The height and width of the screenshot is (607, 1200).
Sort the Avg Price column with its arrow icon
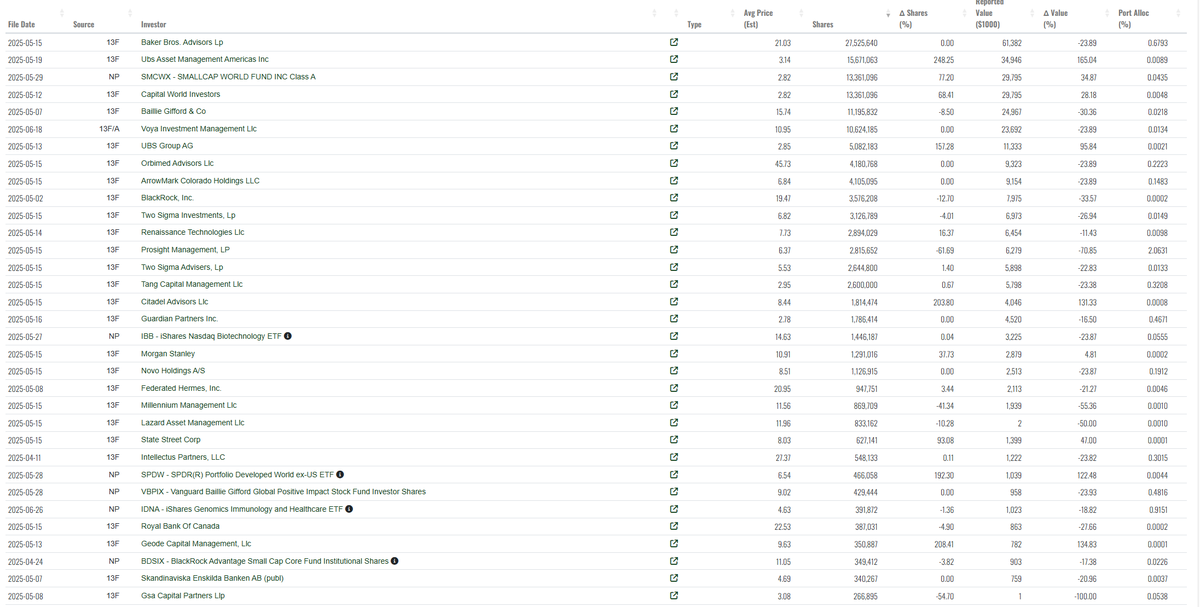point(802,14)
